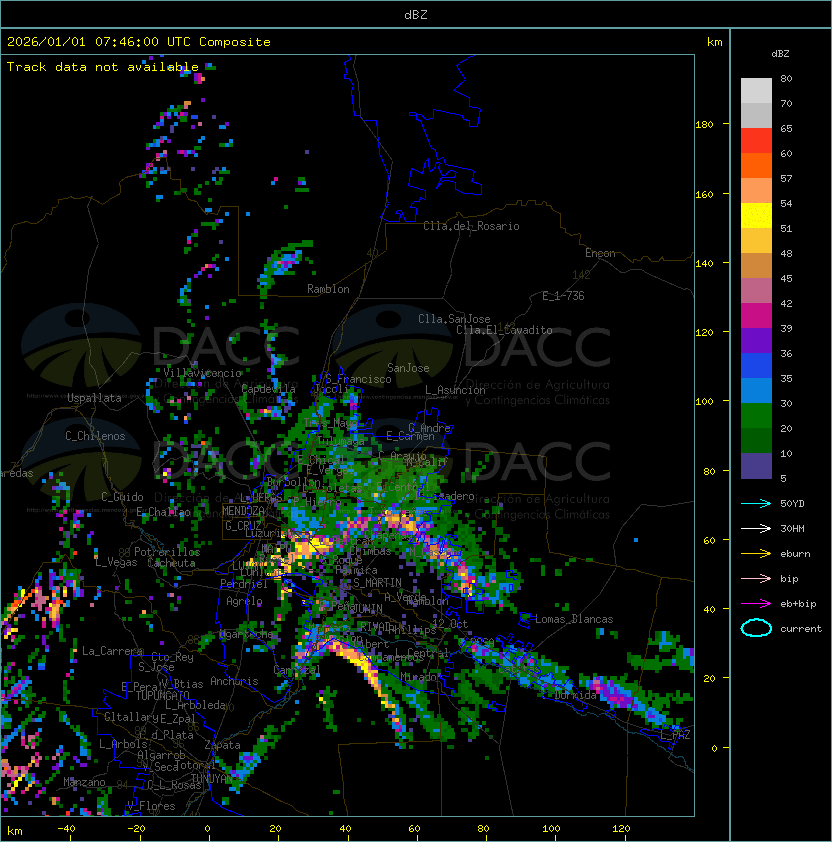Image resolution: width=832 pixels, height=842 pixels.
Task: Click the white 30HM arrow legend icon
Action: (x=756, y=528)
